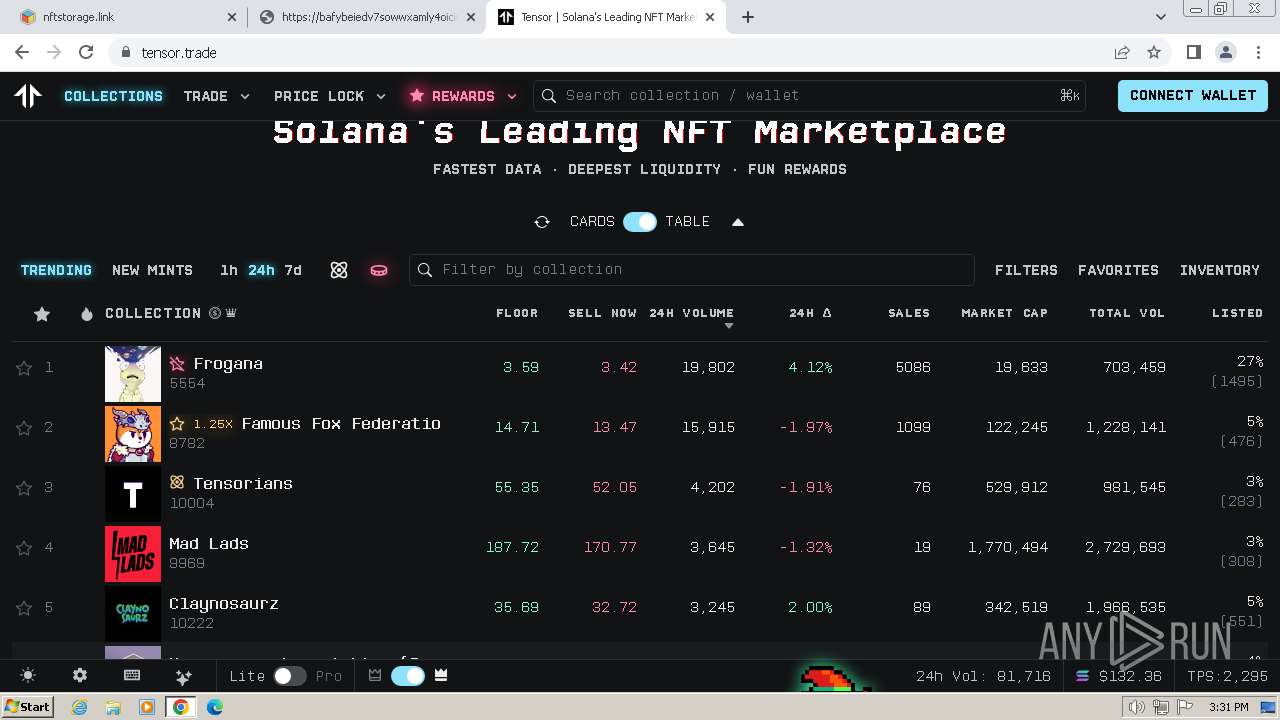
Task: Open keyboard shortcuts icon in footer
Action: 132,676
